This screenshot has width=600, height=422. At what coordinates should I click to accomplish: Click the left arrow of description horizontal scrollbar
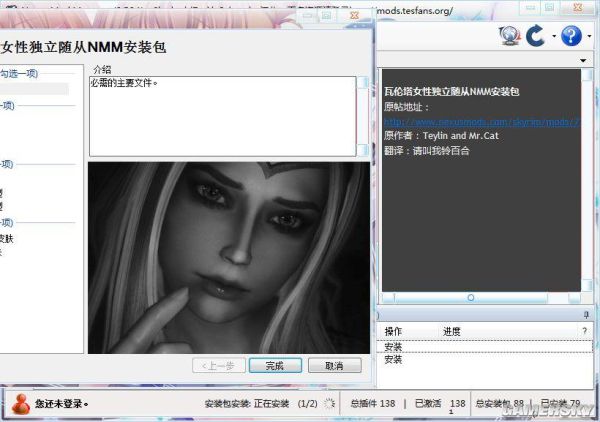pos(388,298)
